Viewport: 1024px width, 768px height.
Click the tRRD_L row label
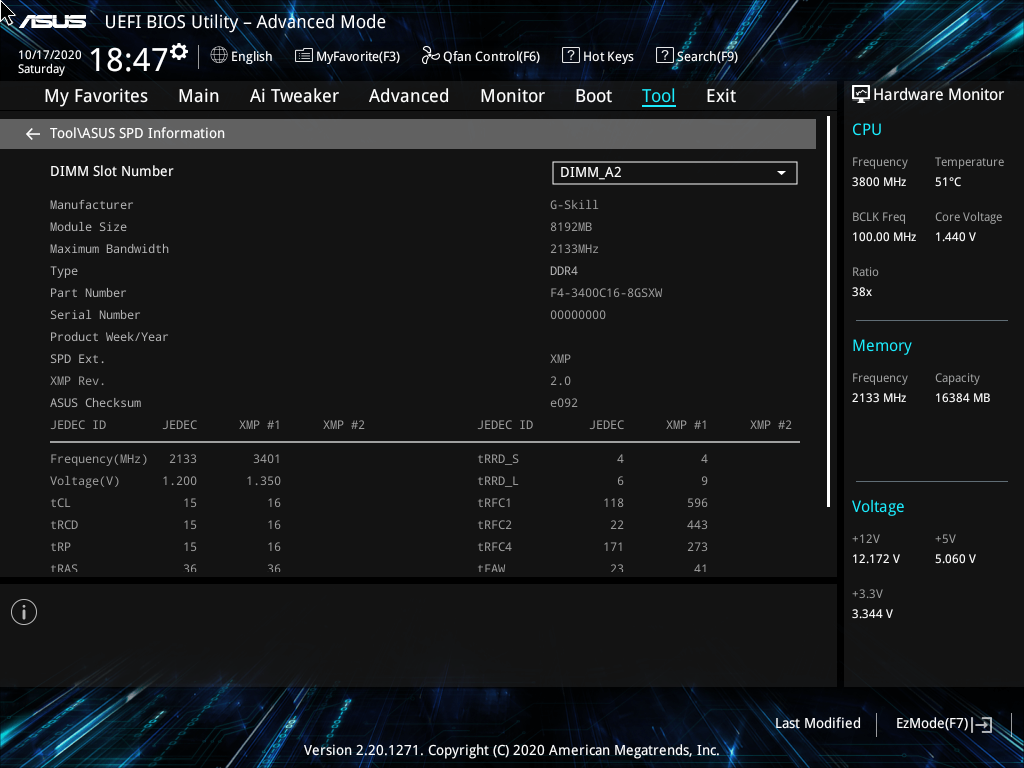click(498, 481)
